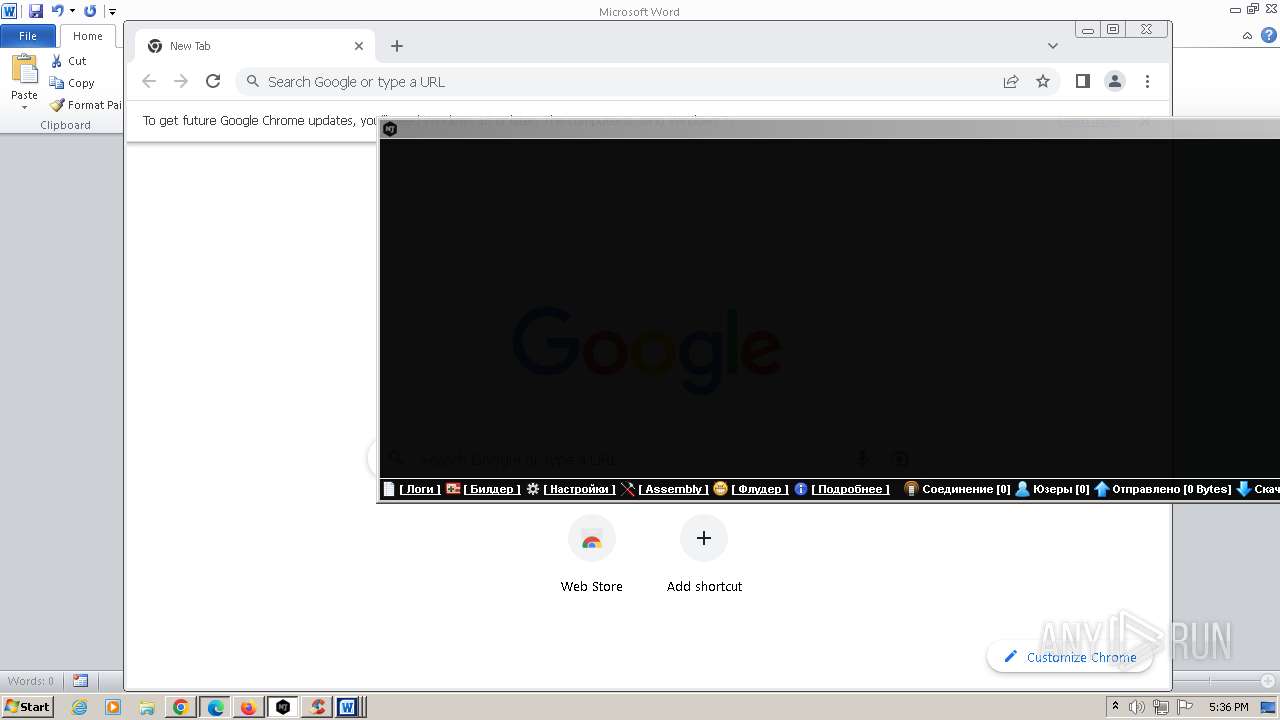Open Undo history dropdown in Word
The width and height of the screenshot is (1280, 720).
(x=72, y=11)
